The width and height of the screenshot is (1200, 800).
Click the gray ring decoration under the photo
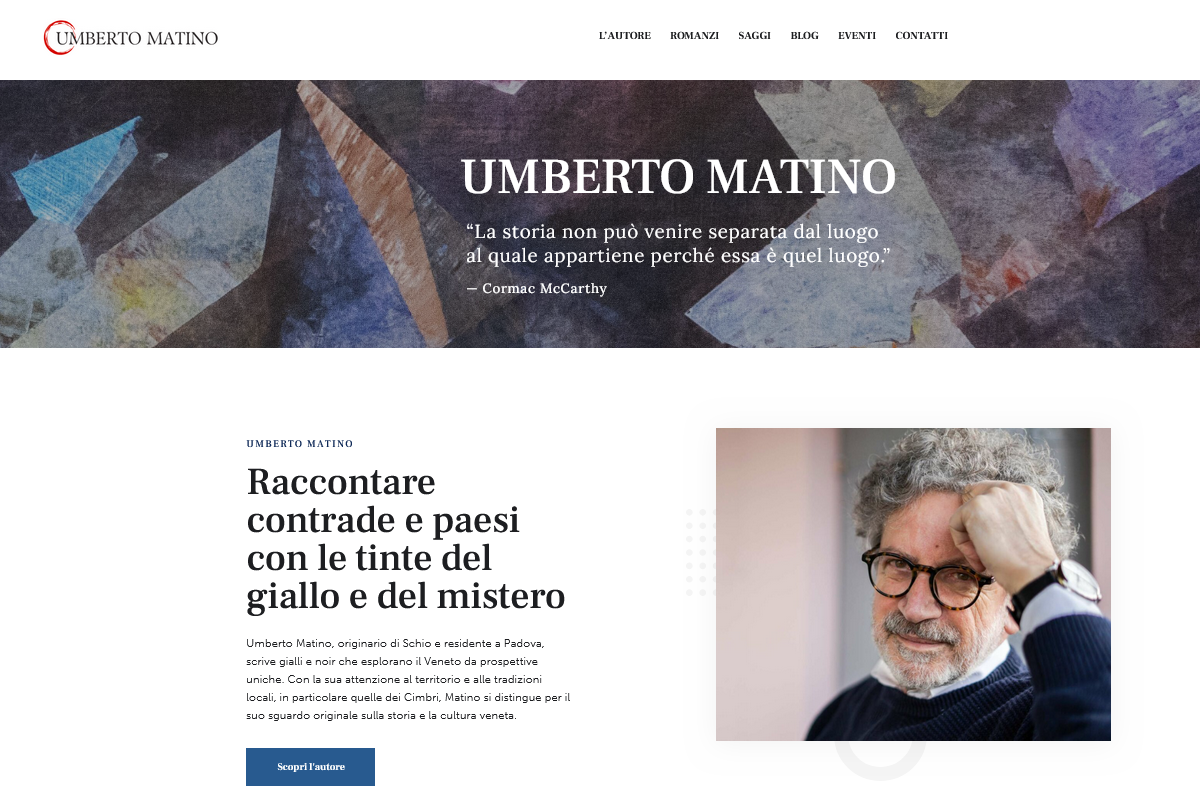point(880,758)
